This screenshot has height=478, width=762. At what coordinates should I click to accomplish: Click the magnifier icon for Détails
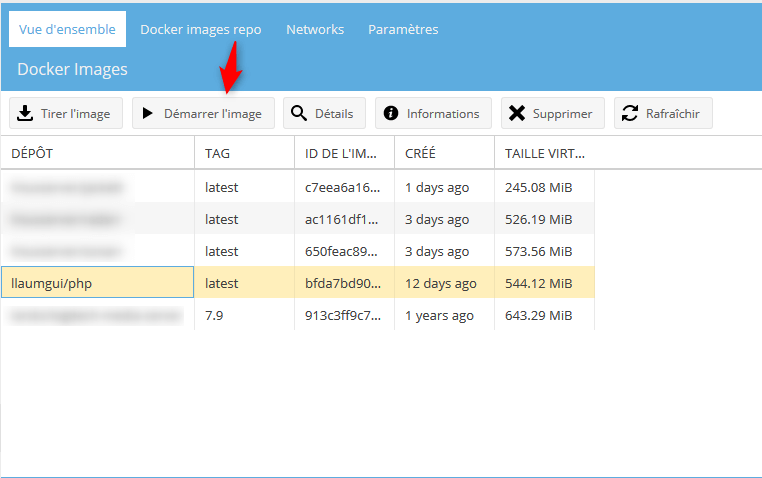pyautogui.click(x=299, y=113)
